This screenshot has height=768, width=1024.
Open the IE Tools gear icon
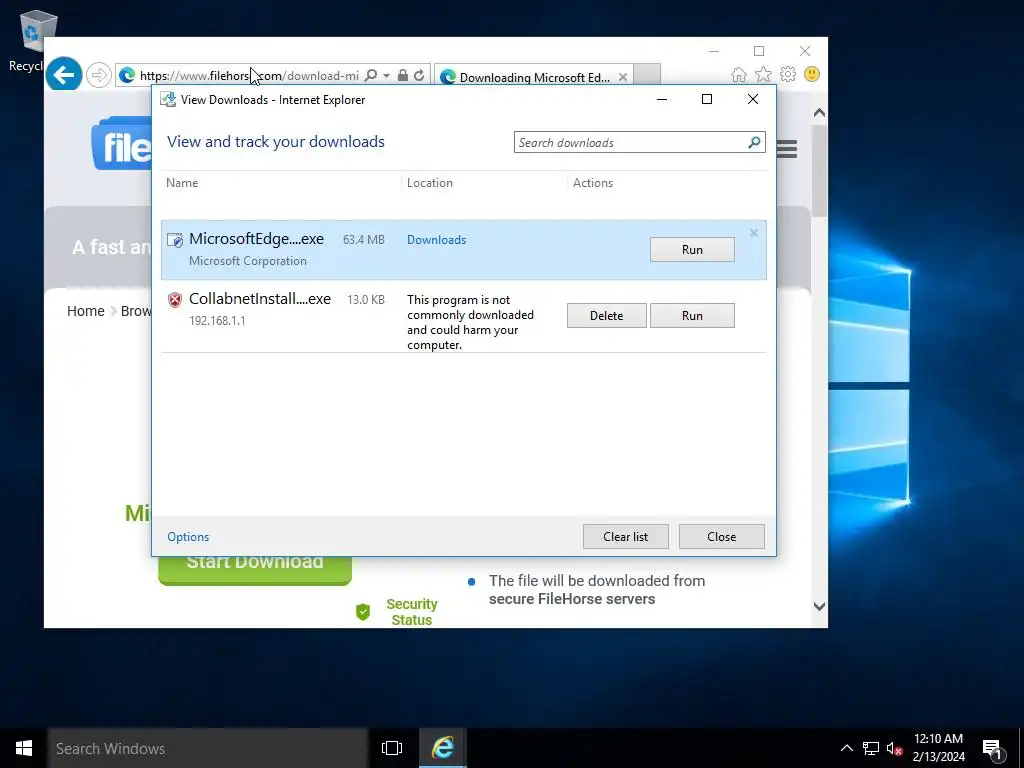point(788,74)
